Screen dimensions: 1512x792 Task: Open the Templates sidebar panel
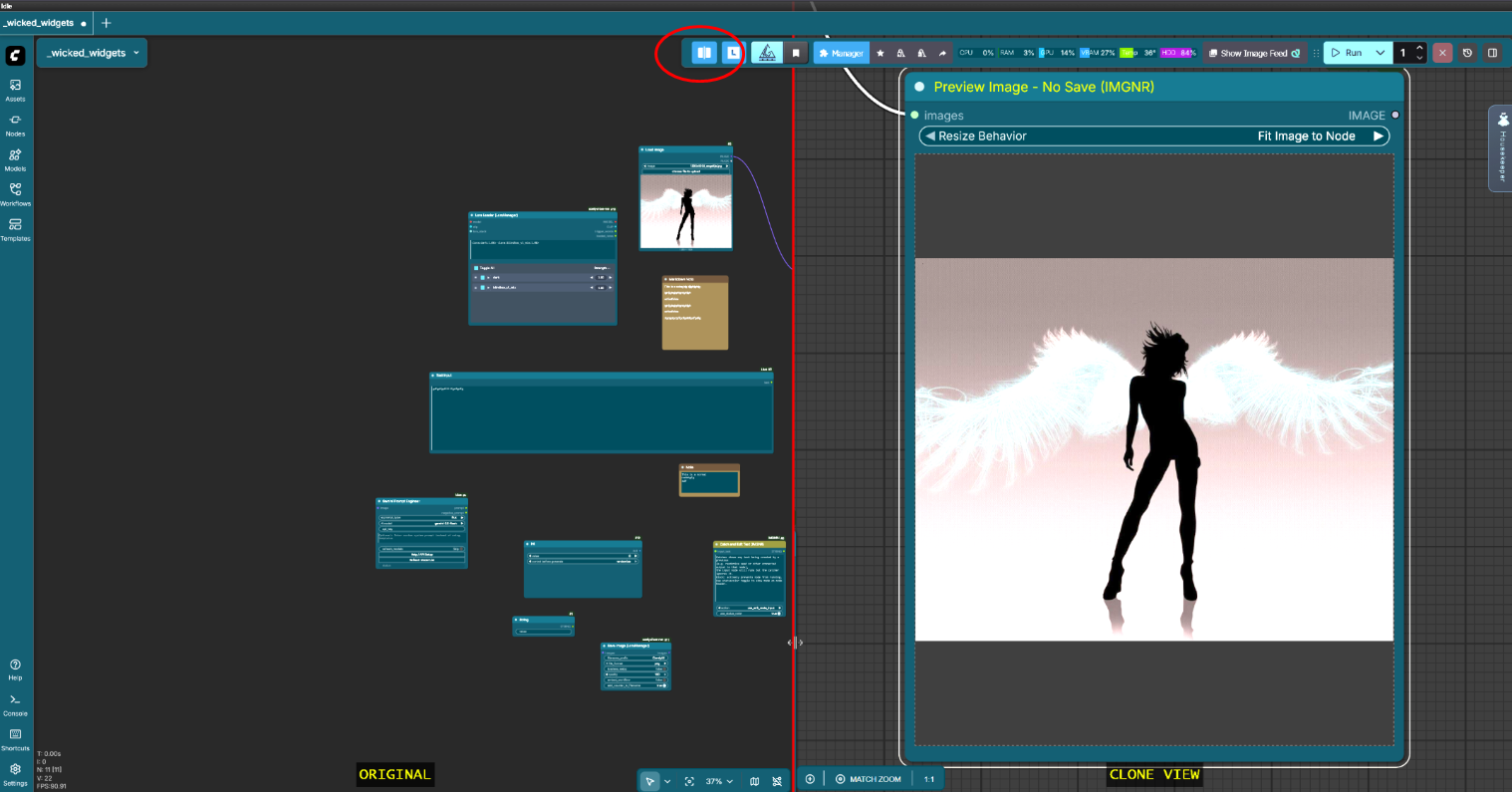point(15,229)
